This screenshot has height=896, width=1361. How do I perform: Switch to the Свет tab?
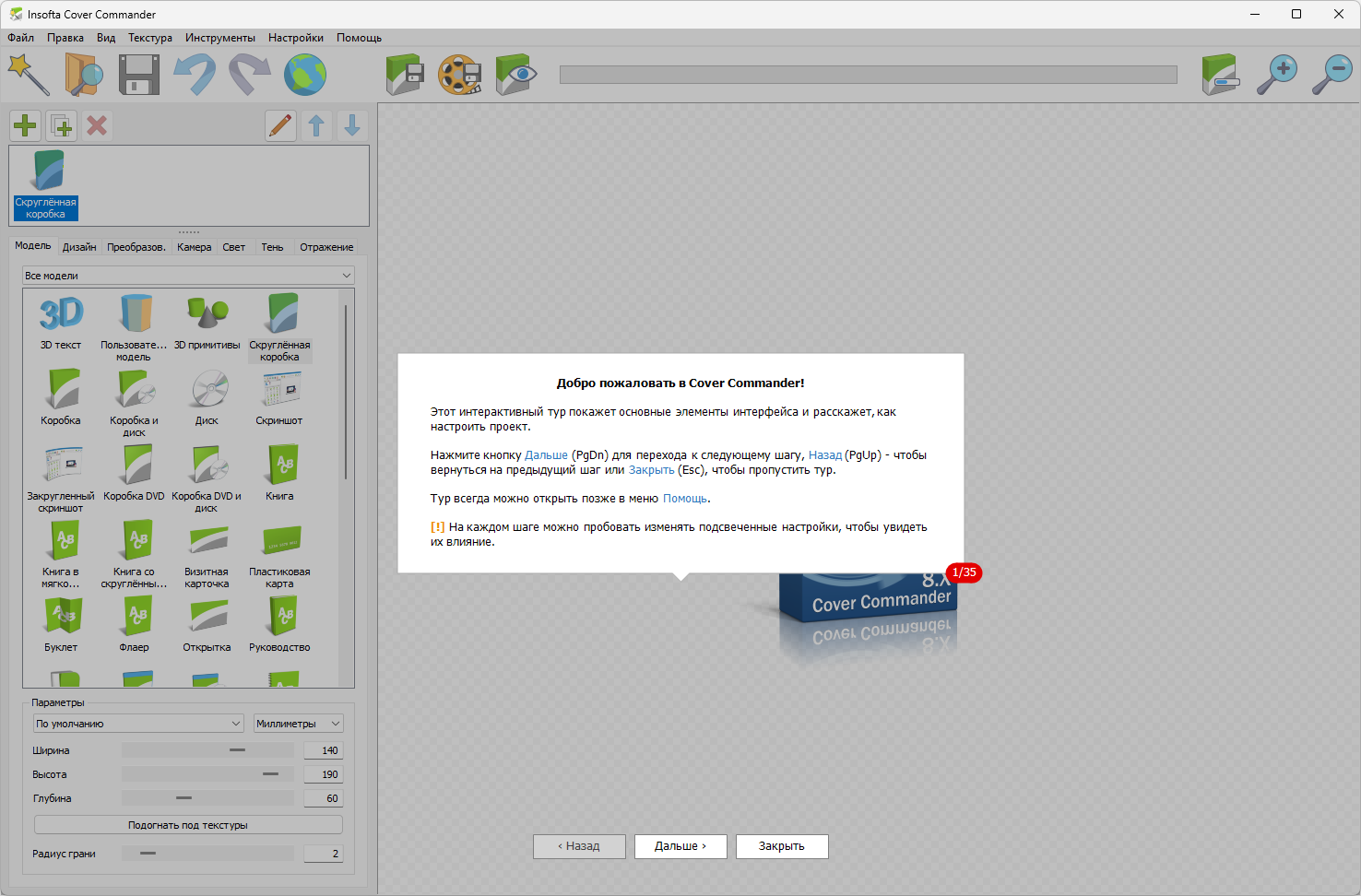pyautogui.click(x=234, y=247)
